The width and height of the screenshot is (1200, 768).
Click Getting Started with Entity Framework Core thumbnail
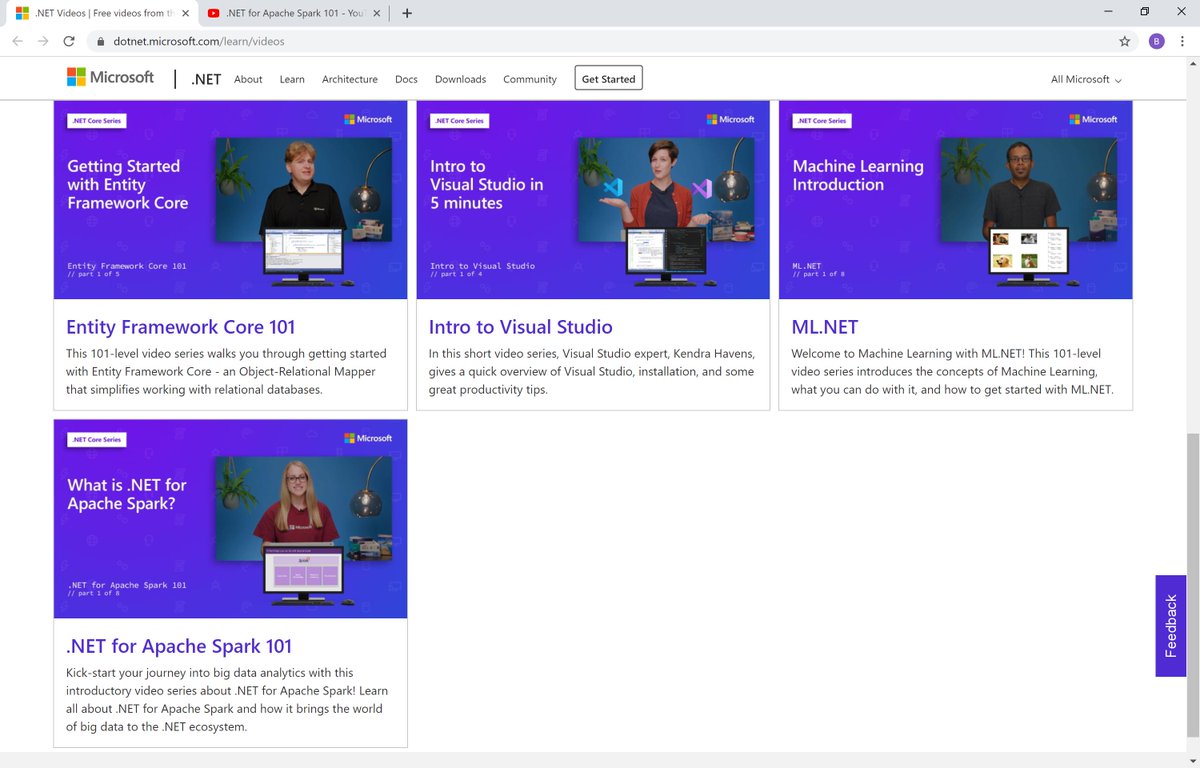tap(230, 199)
